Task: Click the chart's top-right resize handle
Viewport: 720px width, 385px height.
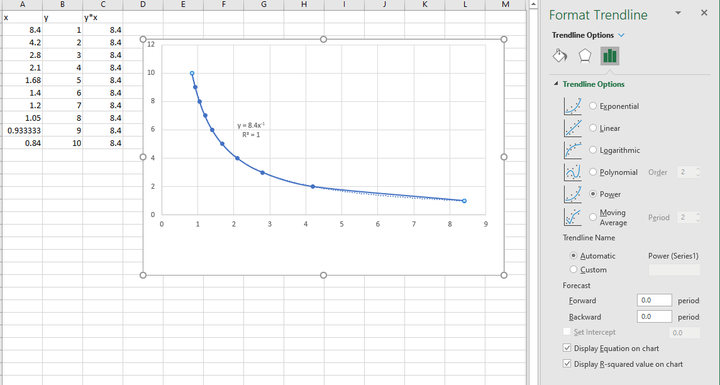Action: tap(504, 40)
